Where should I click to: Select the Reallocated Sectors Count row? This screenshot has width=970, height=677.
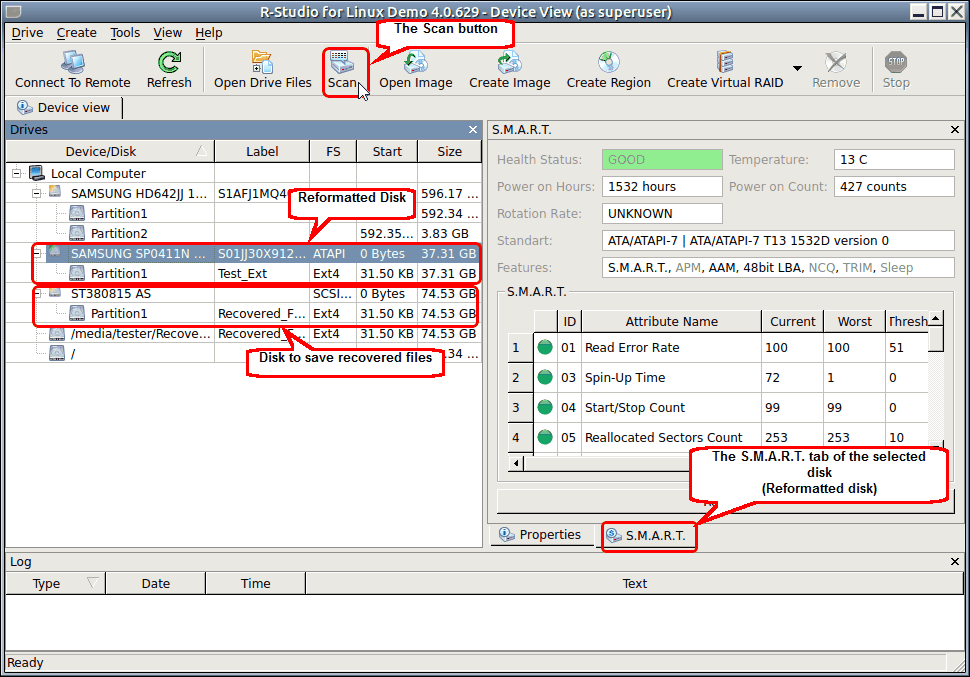tap(719, 438)
